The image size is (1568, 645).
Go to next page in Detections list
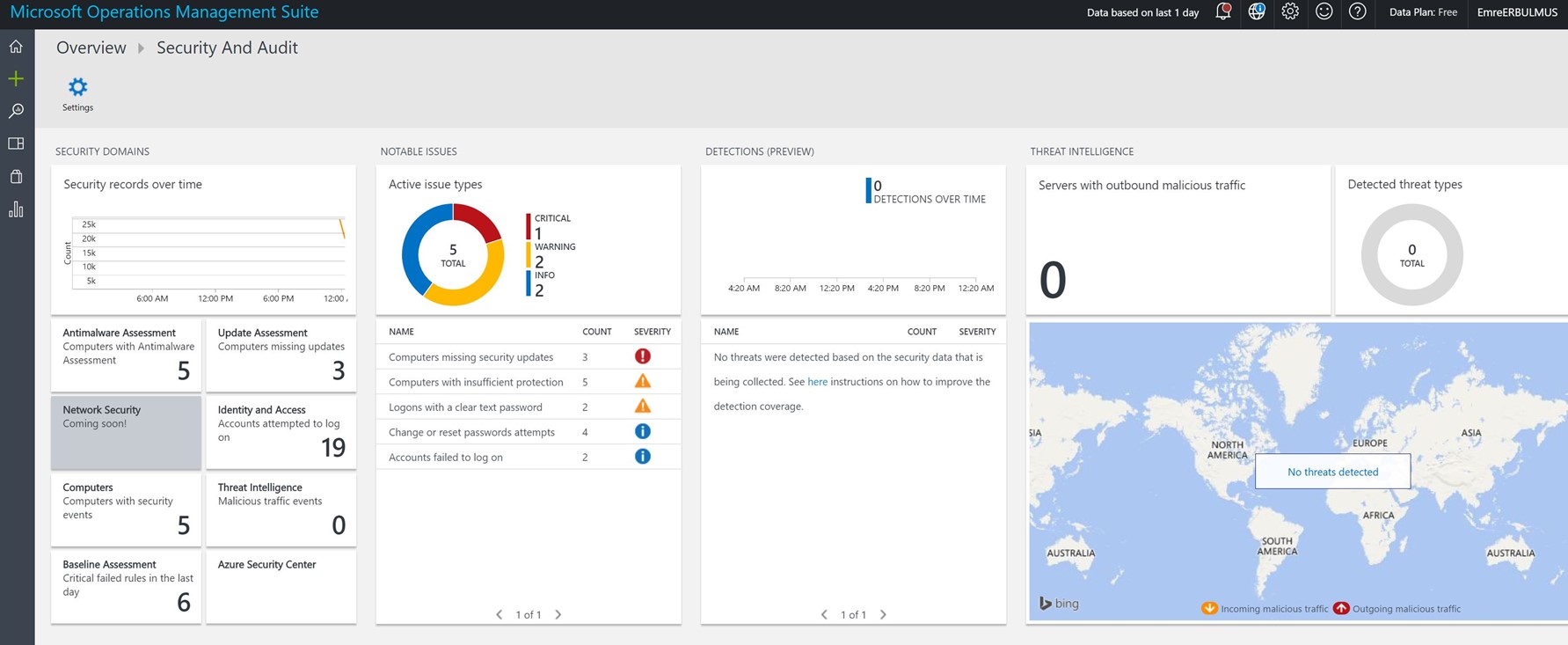pyautogui.click(x=883, y=614)
